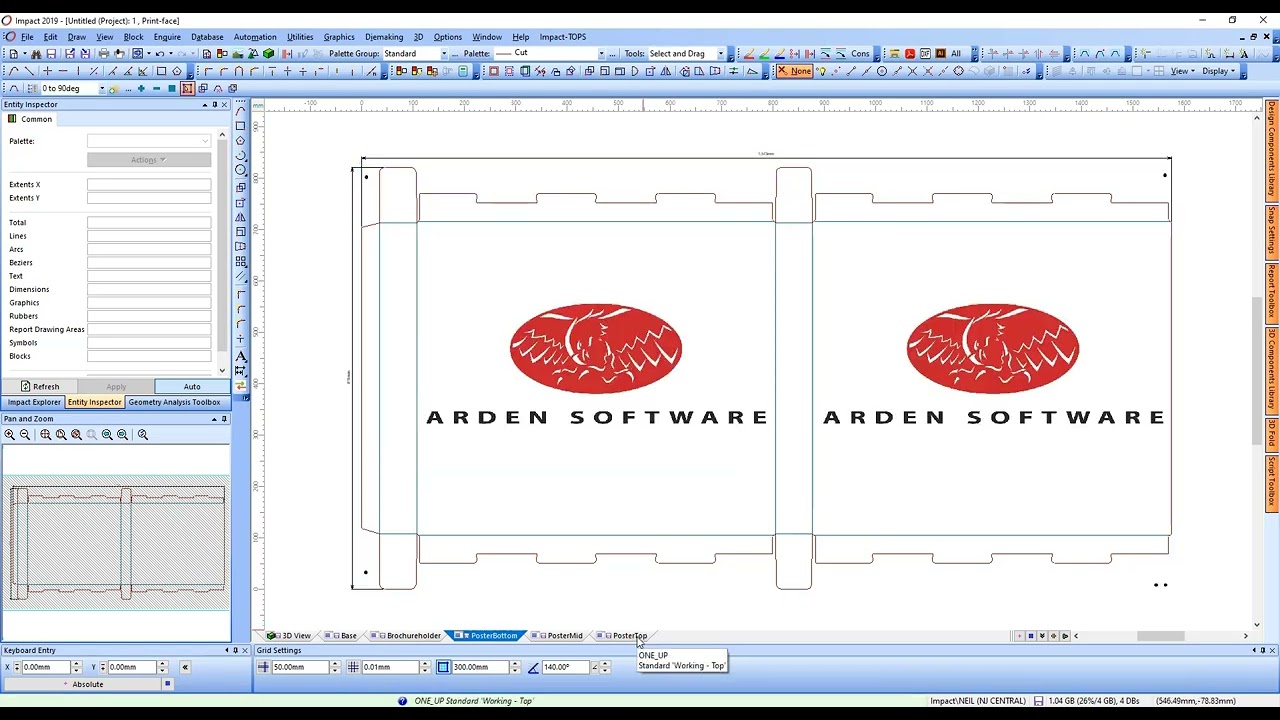Open the View dropdown in toolbar
The width and height of the screenshot is (1280, 720).
click(1183, 71)
